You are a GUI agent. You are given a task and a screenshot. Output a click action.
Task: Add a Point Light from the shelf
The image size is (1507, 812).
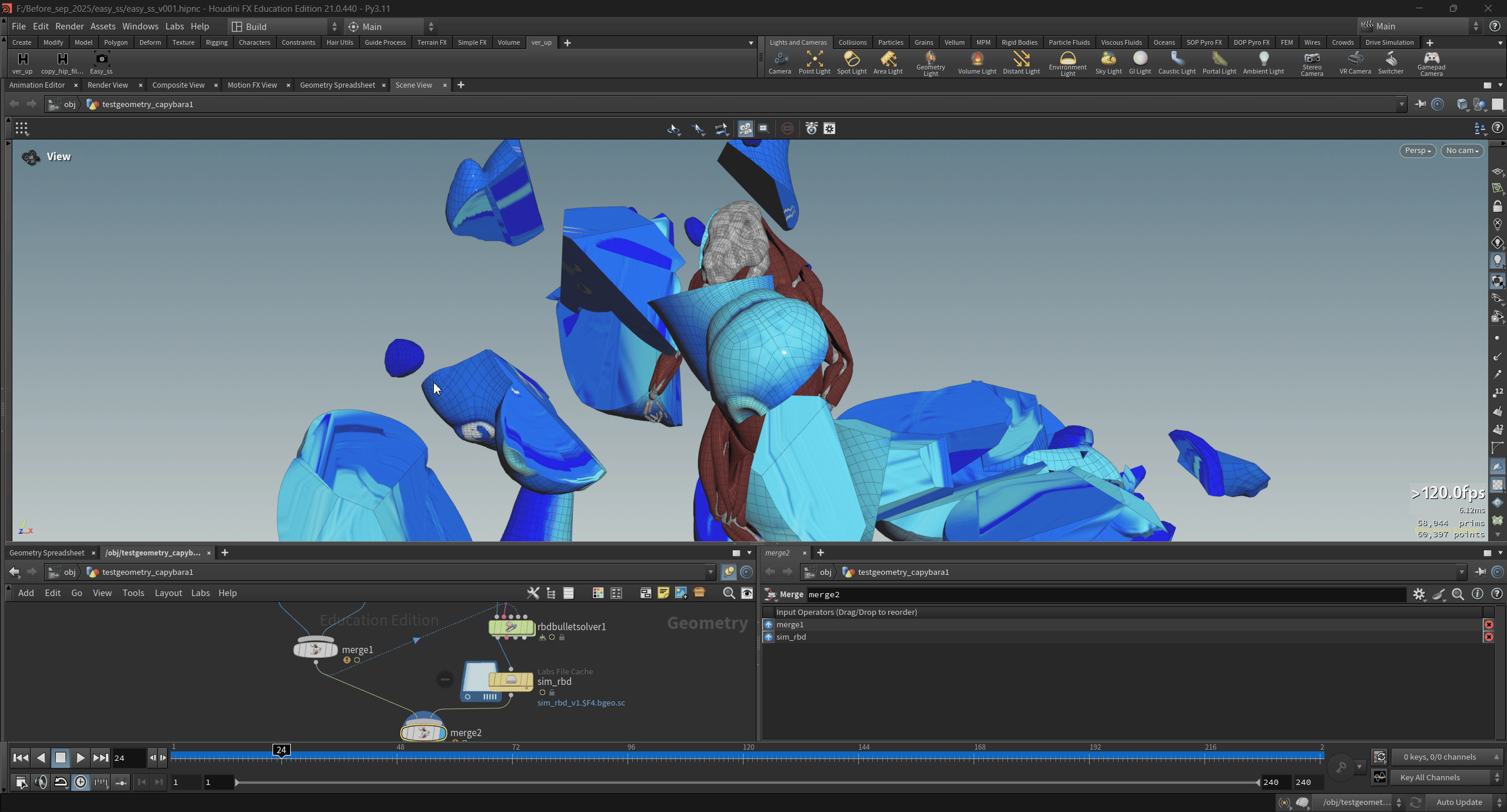(x=814, y=62)
